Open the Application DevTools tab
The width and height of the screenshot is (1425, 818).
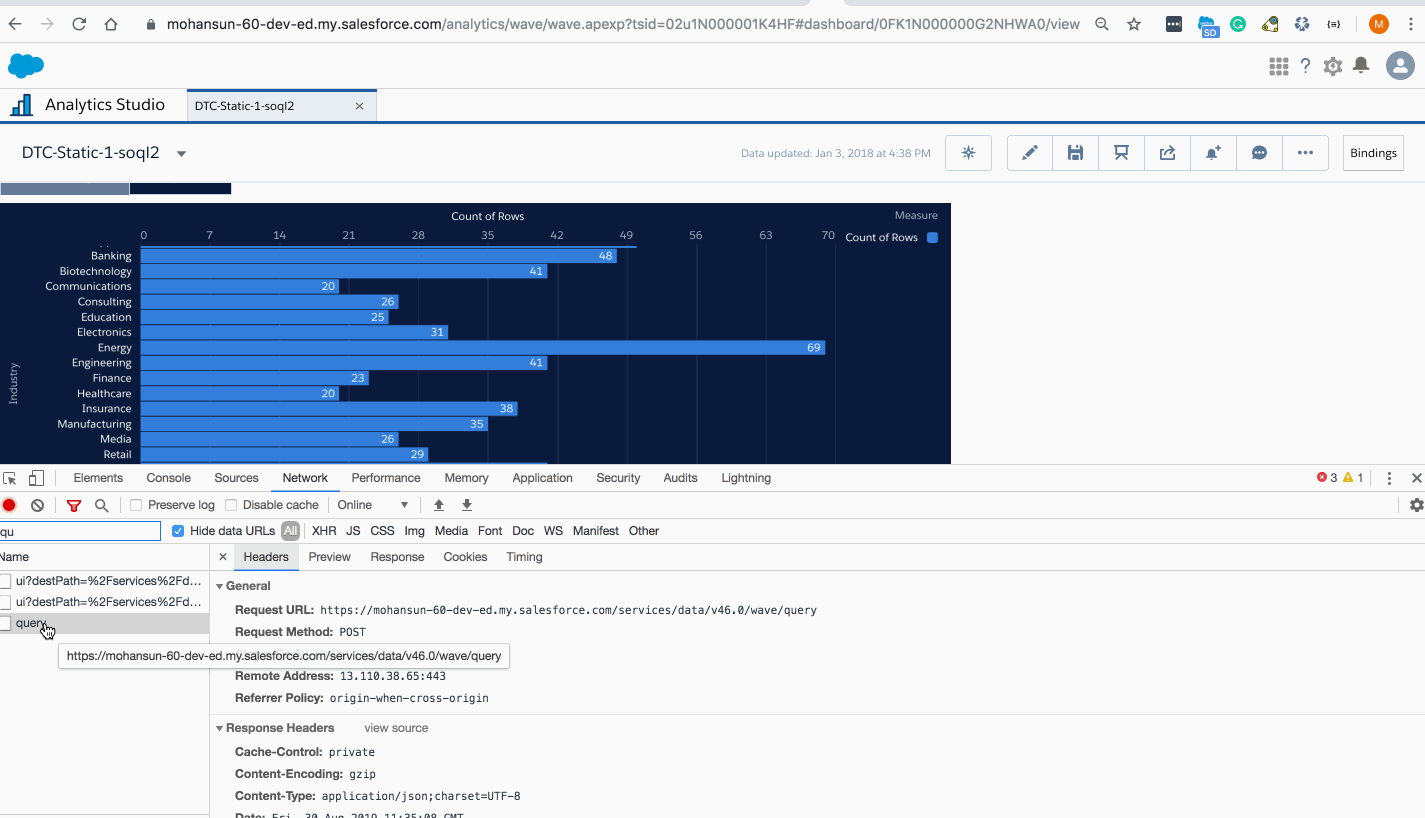(x=542, y=478)
